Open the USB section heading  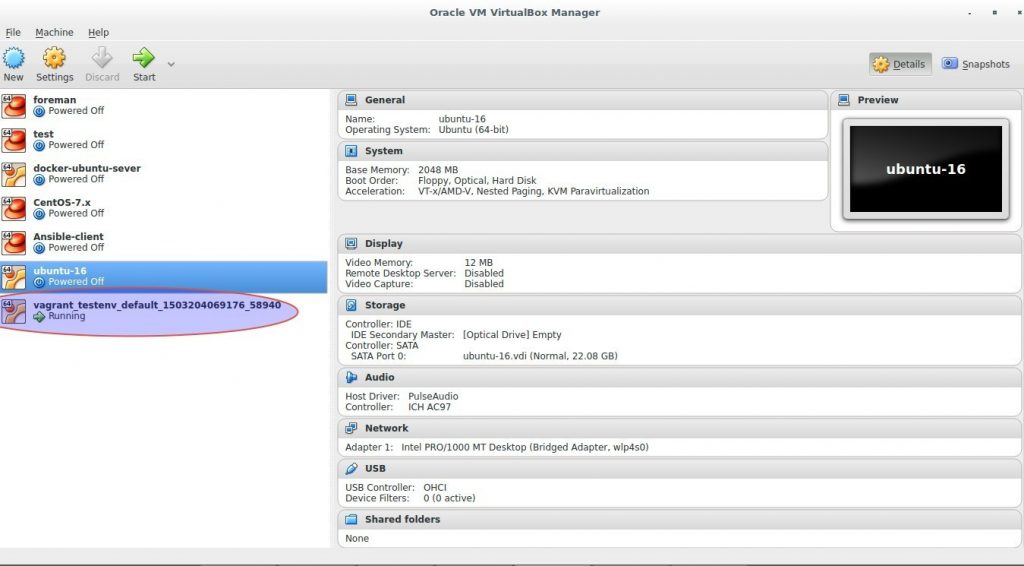click(375, 469)
